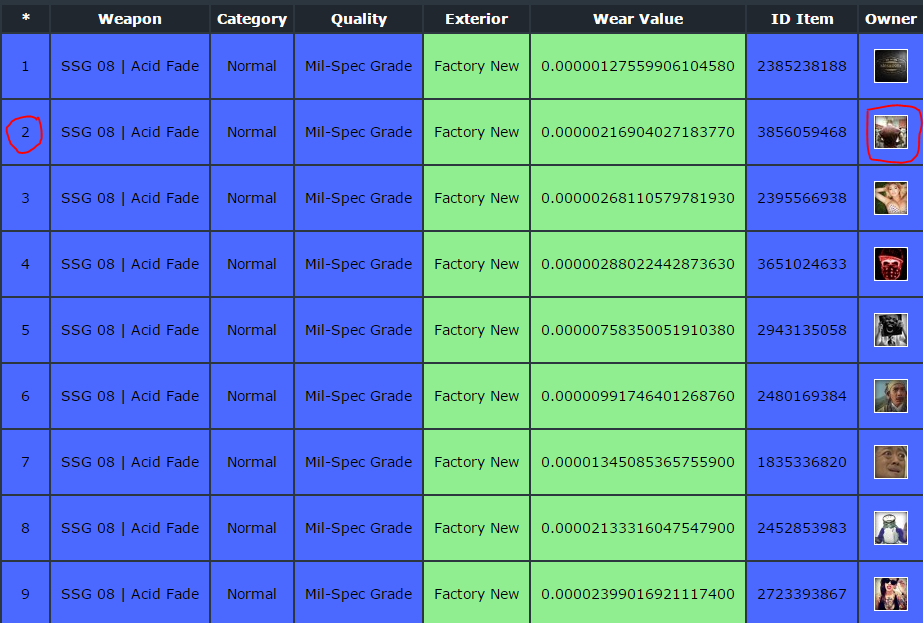This screenshot has height=623, width=923.
Task: Click ID item 3856059468
Action: coord(802,132)
